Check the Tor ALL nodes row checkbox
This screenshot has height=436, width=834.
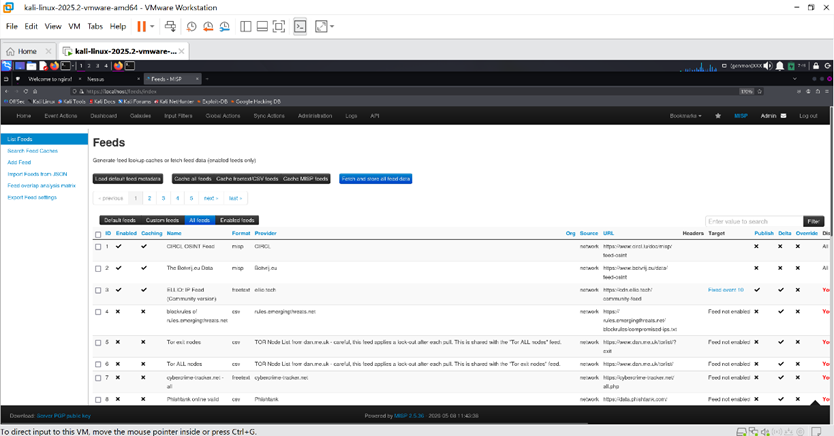pyautogui.click(x=98, y=364)
